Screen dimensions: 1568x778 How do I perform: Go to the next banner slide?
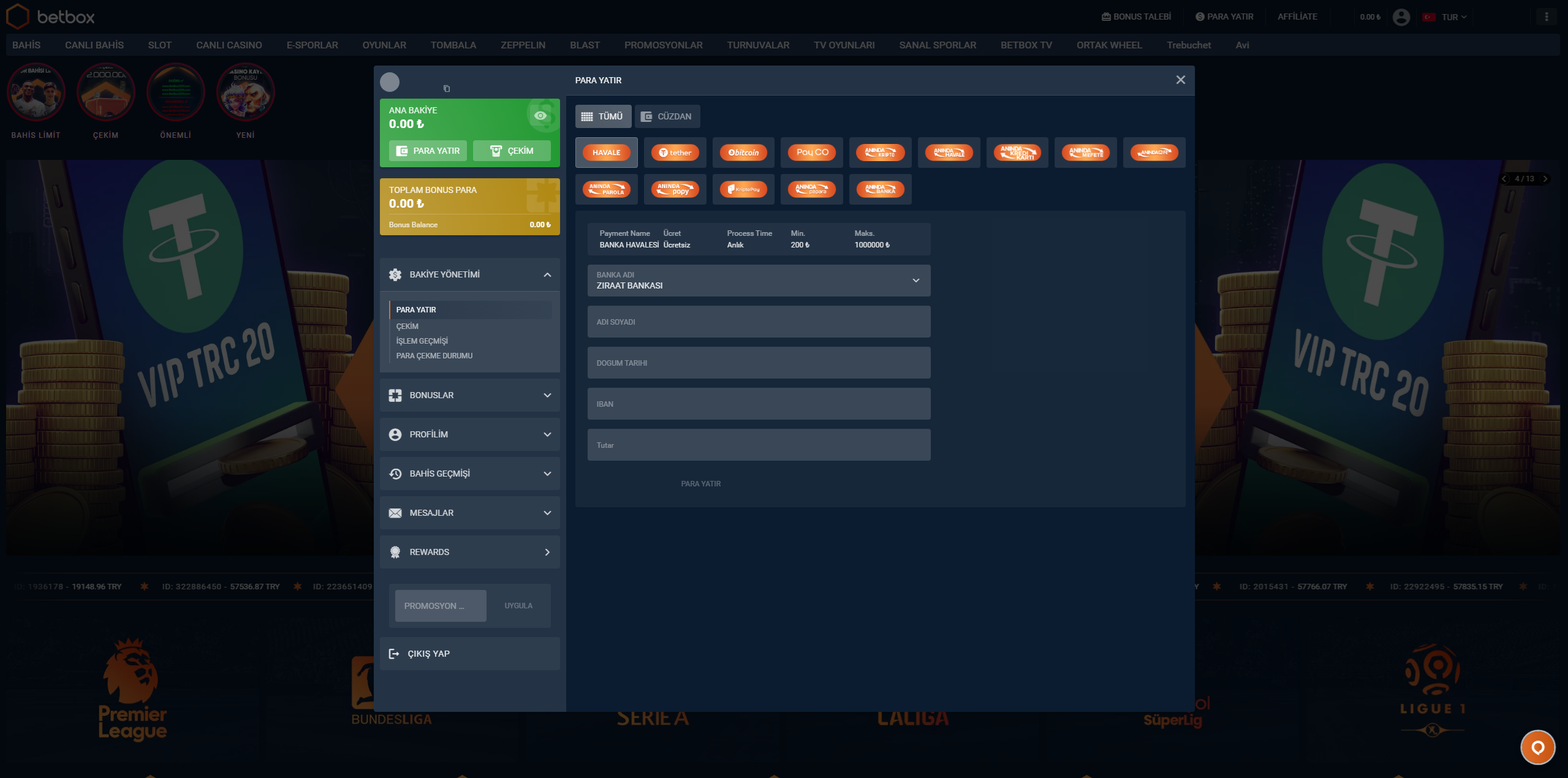click(1545, 179)
